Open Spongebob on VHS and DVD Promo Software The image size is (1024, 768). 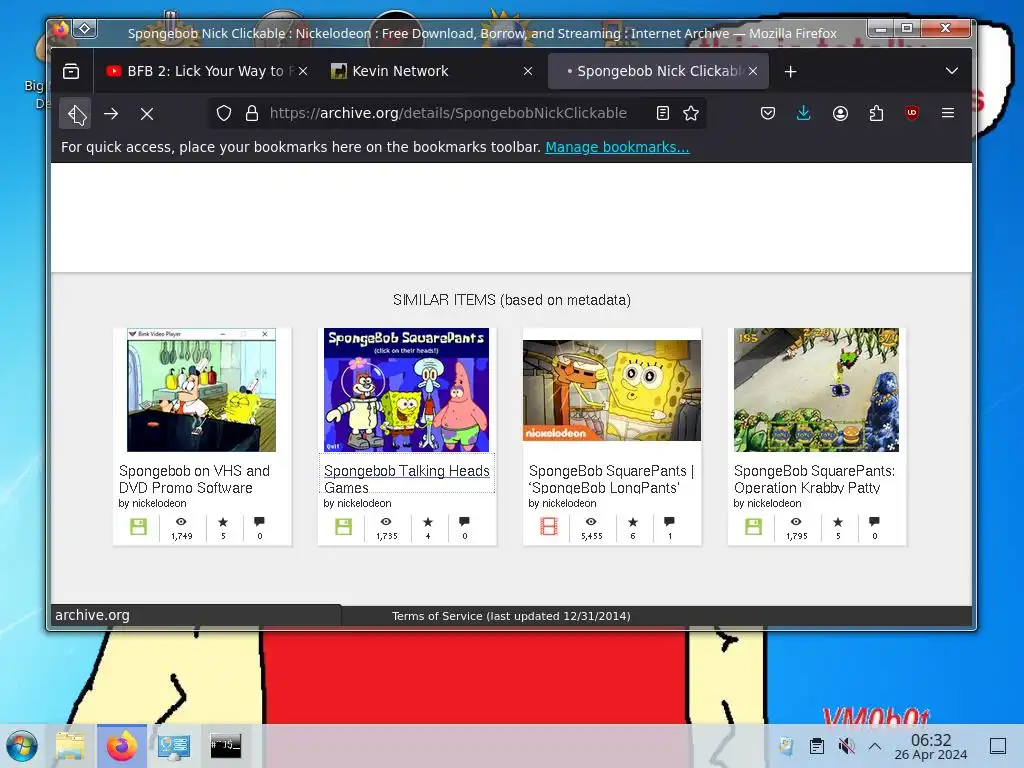click(194, 479)
